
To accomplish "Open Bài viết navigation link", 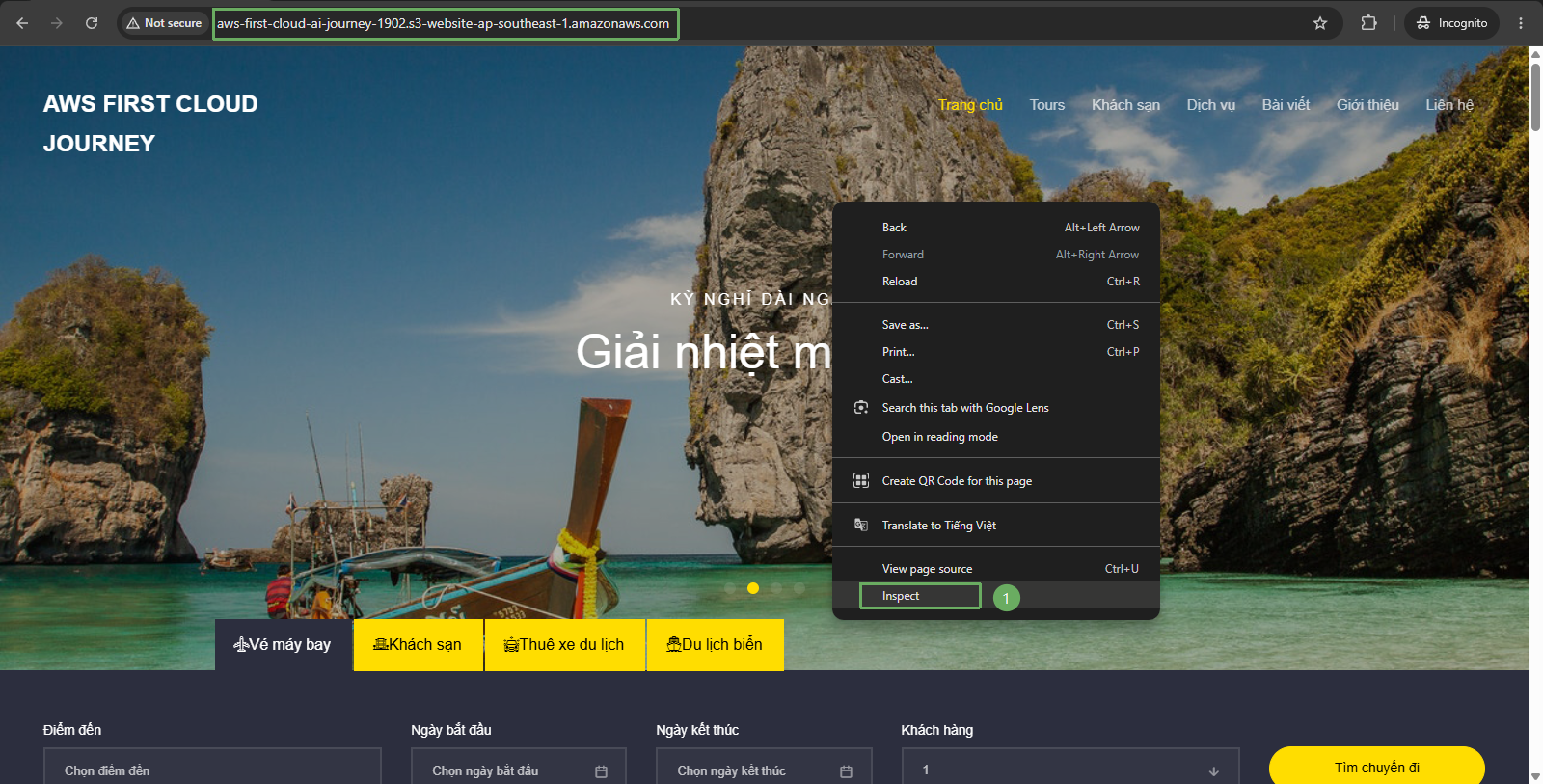I will point(1286,104).
